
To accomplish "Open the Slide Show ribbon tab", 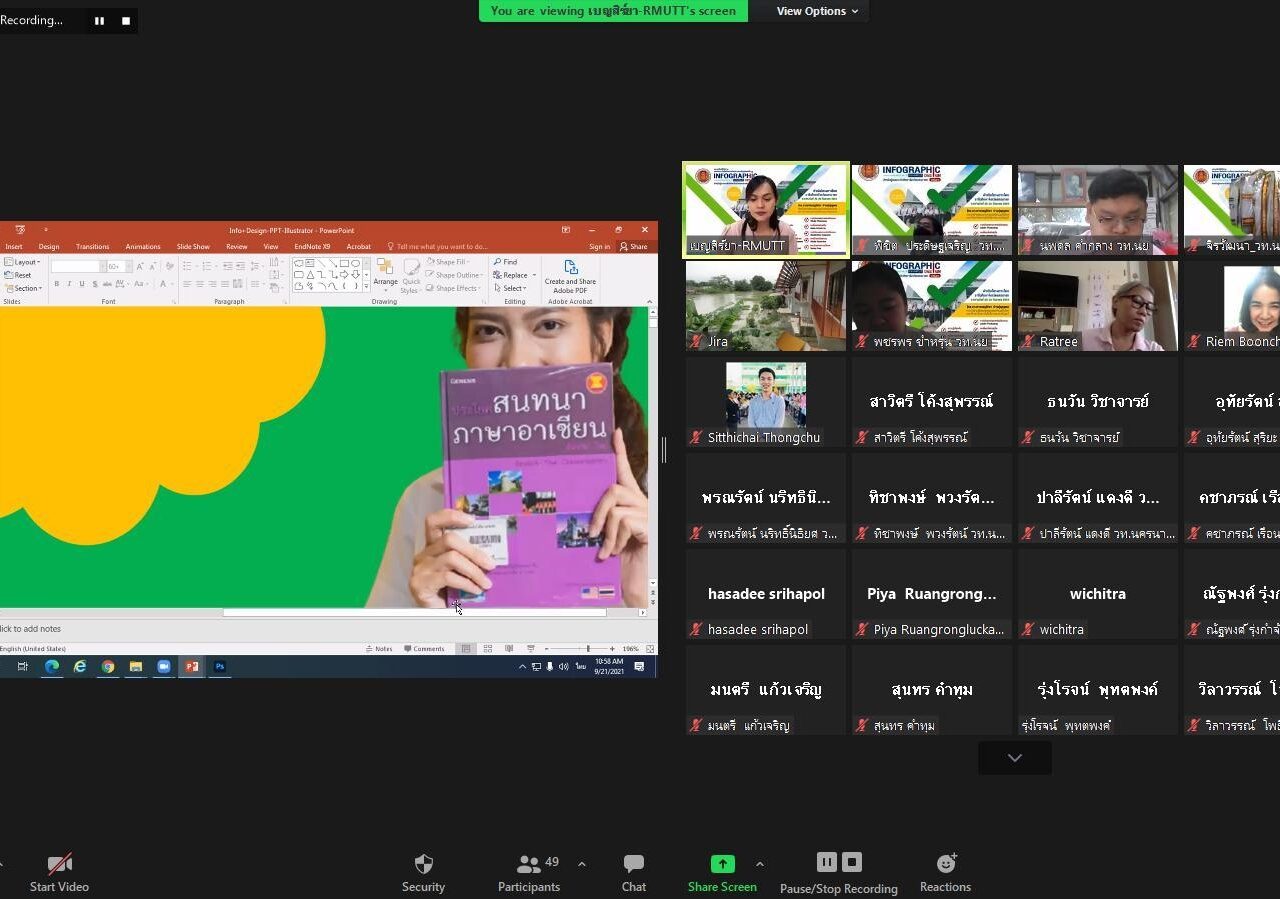I will [193, 246].
